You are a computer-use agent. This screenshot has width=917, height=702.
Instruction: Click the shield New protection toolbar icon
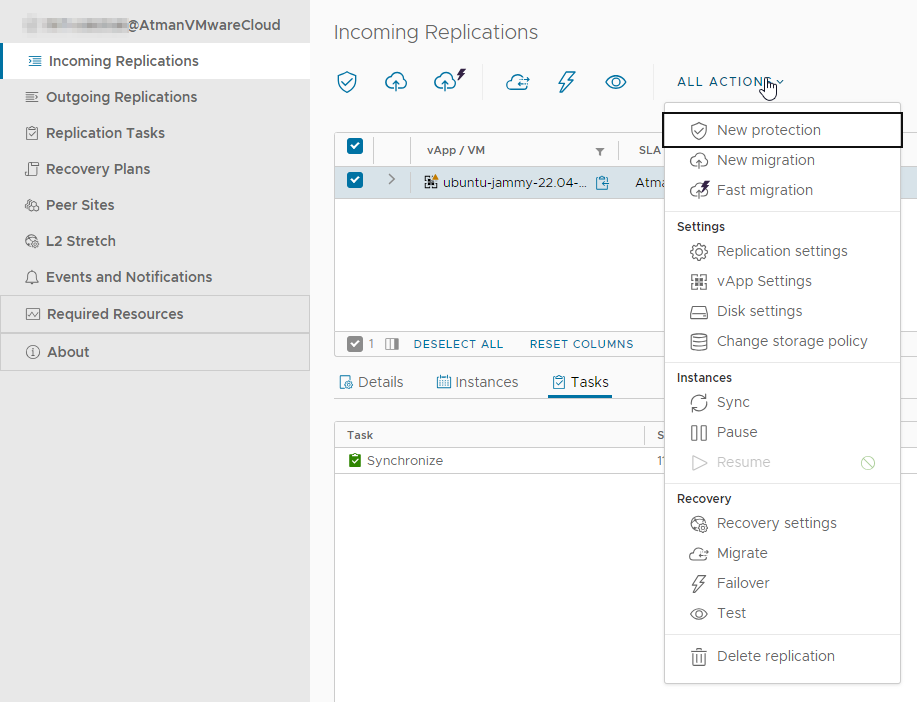[x=347, y=82]
